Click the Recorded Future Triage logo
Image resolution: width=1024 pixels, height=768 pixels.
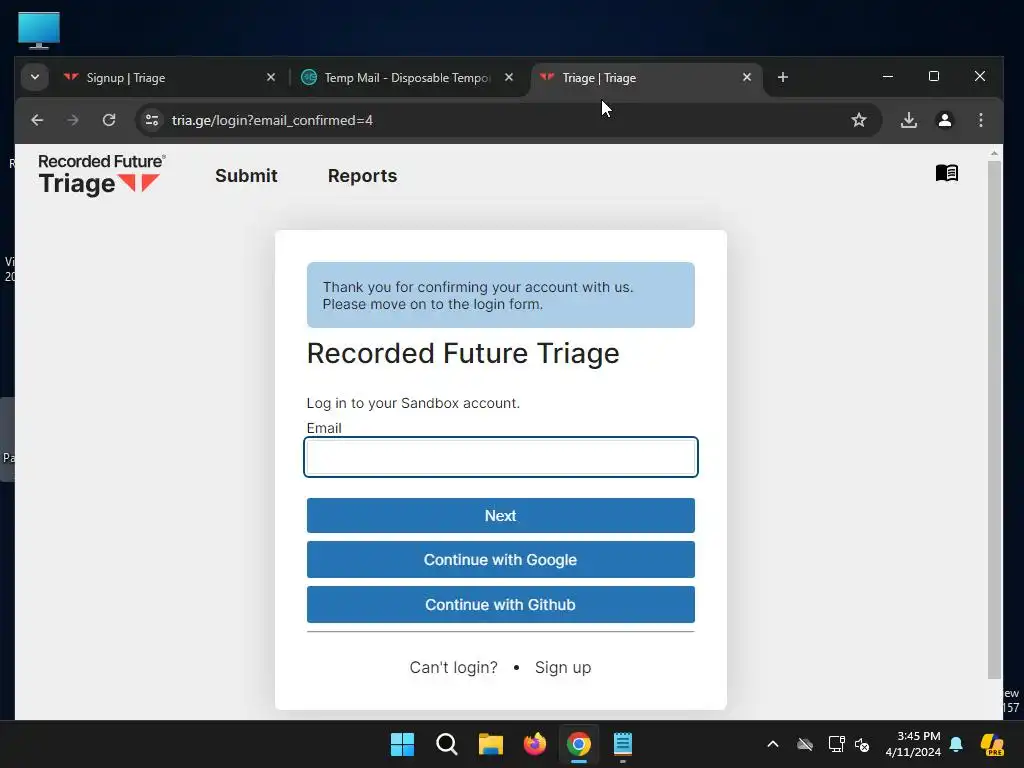(x=102, y=175)
